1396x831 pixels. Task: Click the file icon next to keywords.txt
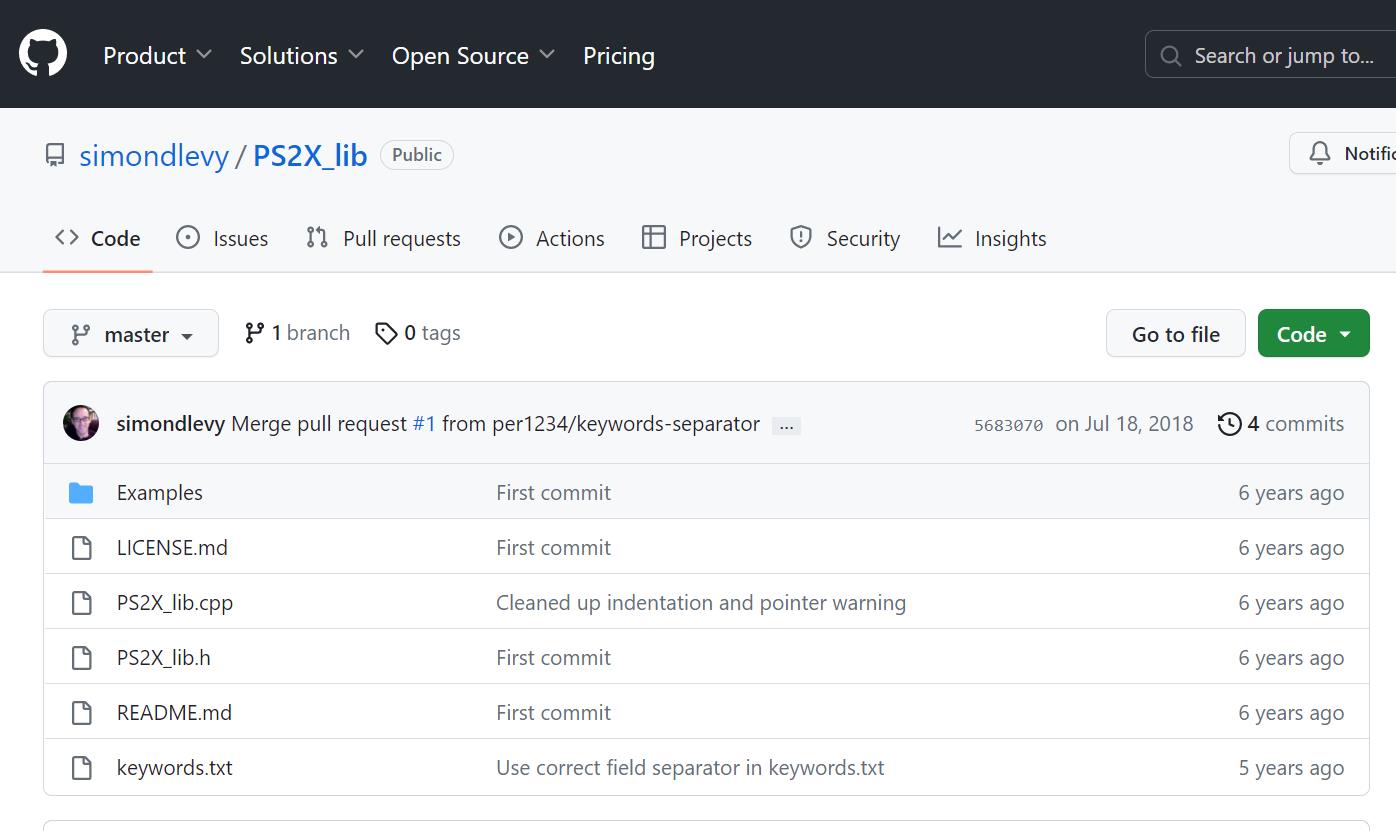(x=81, y=768)
